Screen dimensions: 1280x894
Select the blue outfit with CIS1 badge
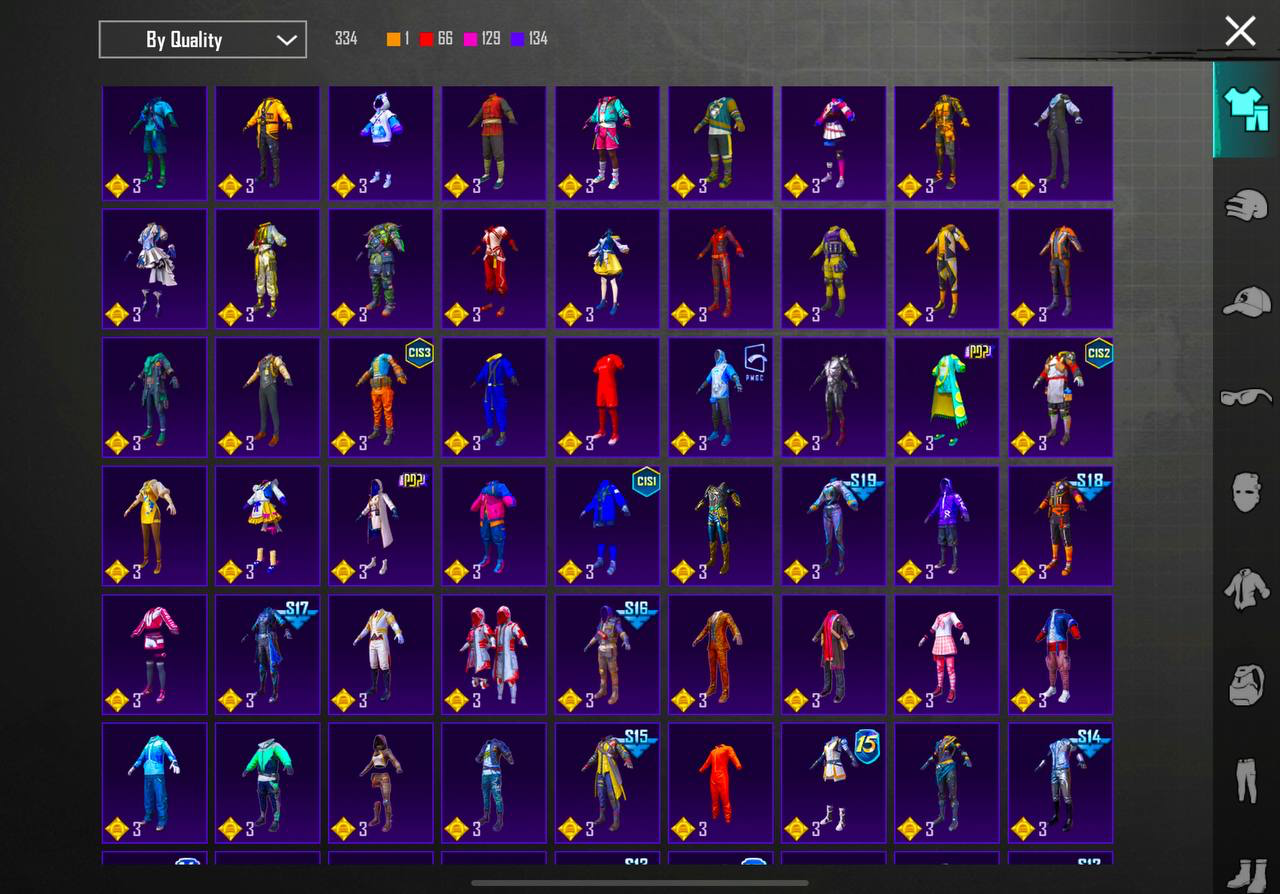pos(607,525)
